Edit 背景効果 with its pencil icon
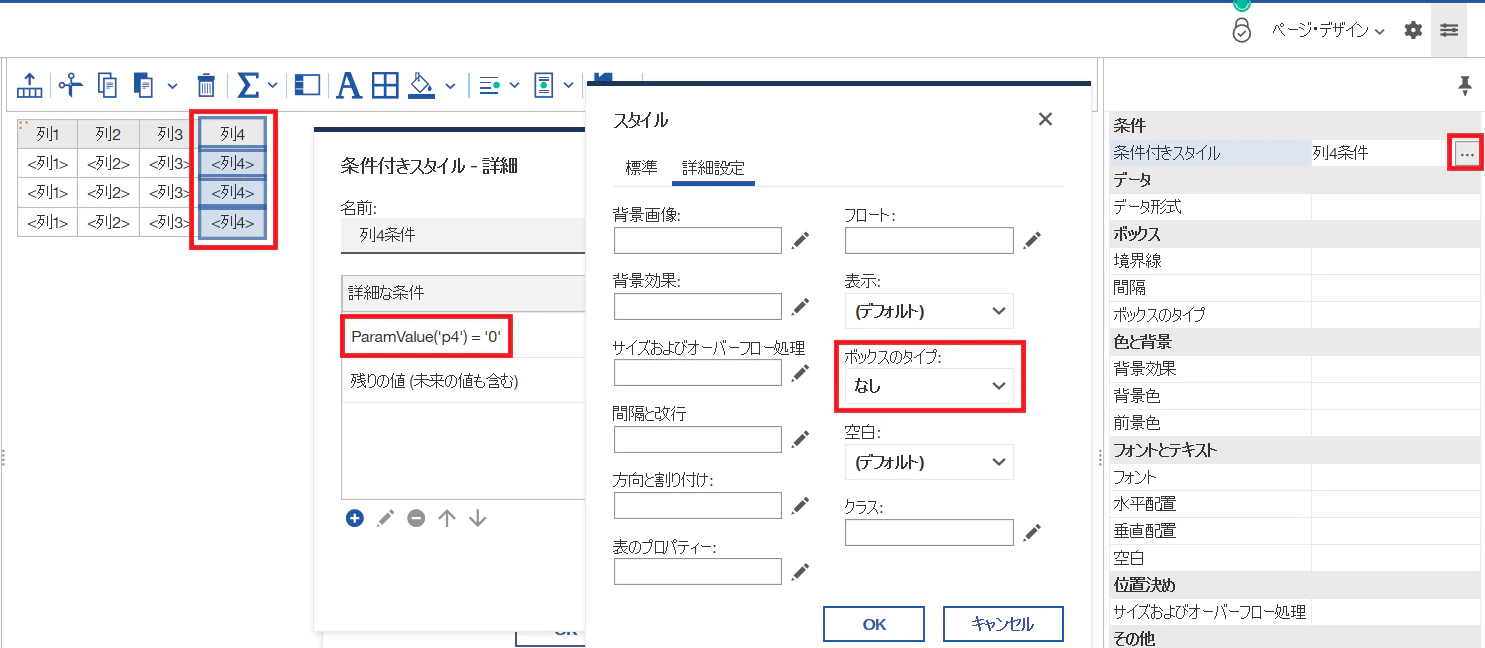 pyautogui.click(x=800, y=306)
